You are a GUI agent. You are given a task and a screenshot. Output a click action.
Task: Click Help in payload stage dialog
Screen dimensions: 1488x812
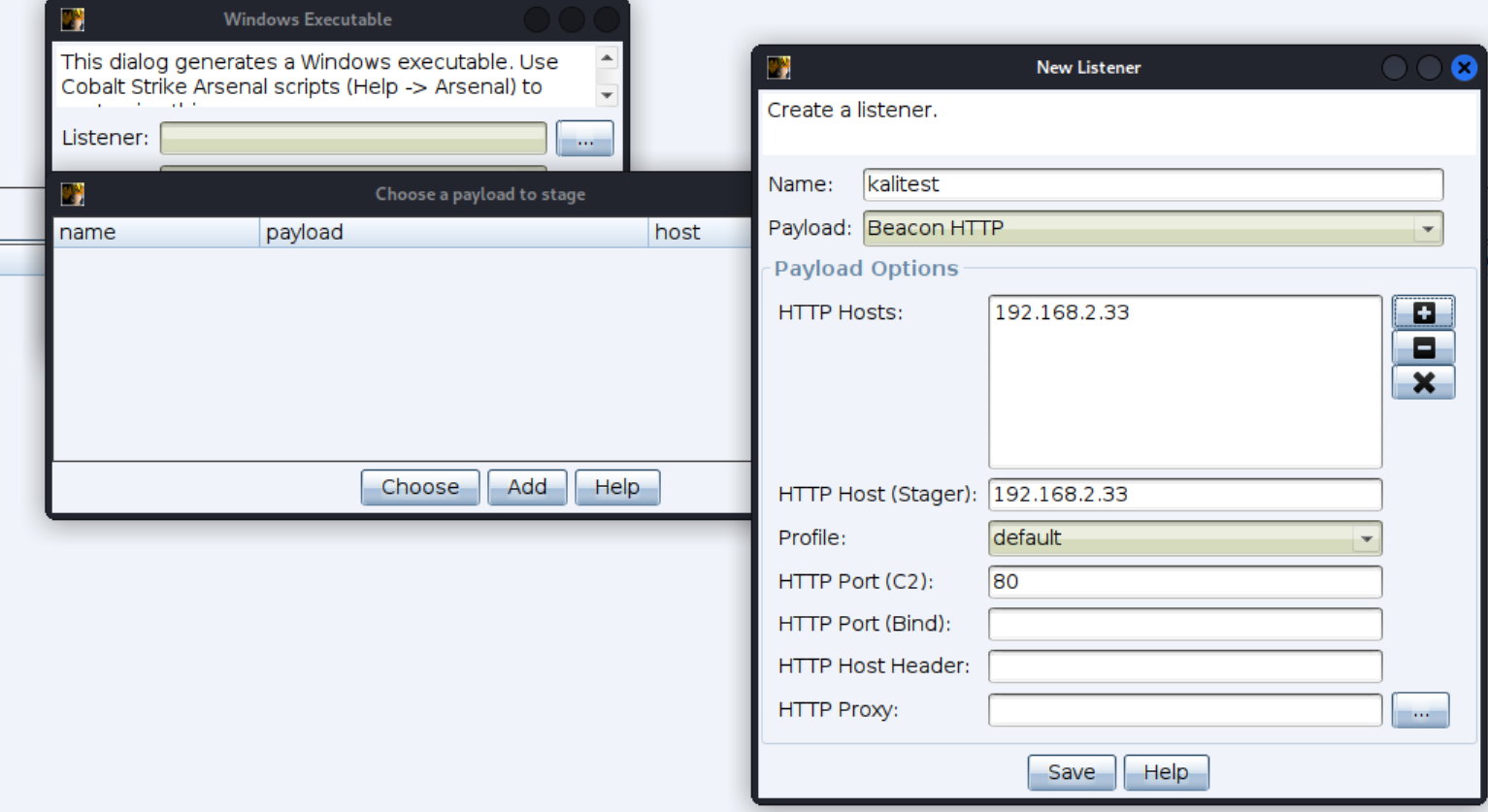pos(617,487)
